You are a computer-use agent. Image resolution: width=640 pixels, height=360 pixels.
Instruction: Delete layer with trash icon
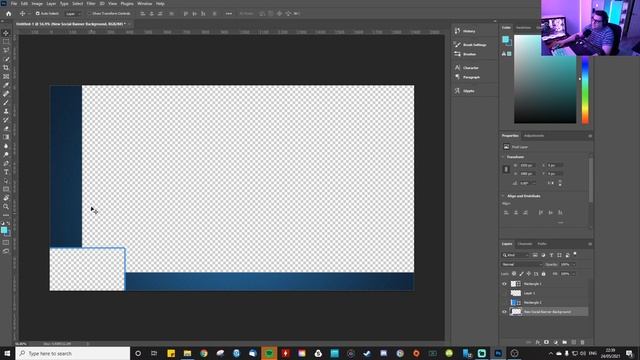pyautogui.click(x=582, y=342)
